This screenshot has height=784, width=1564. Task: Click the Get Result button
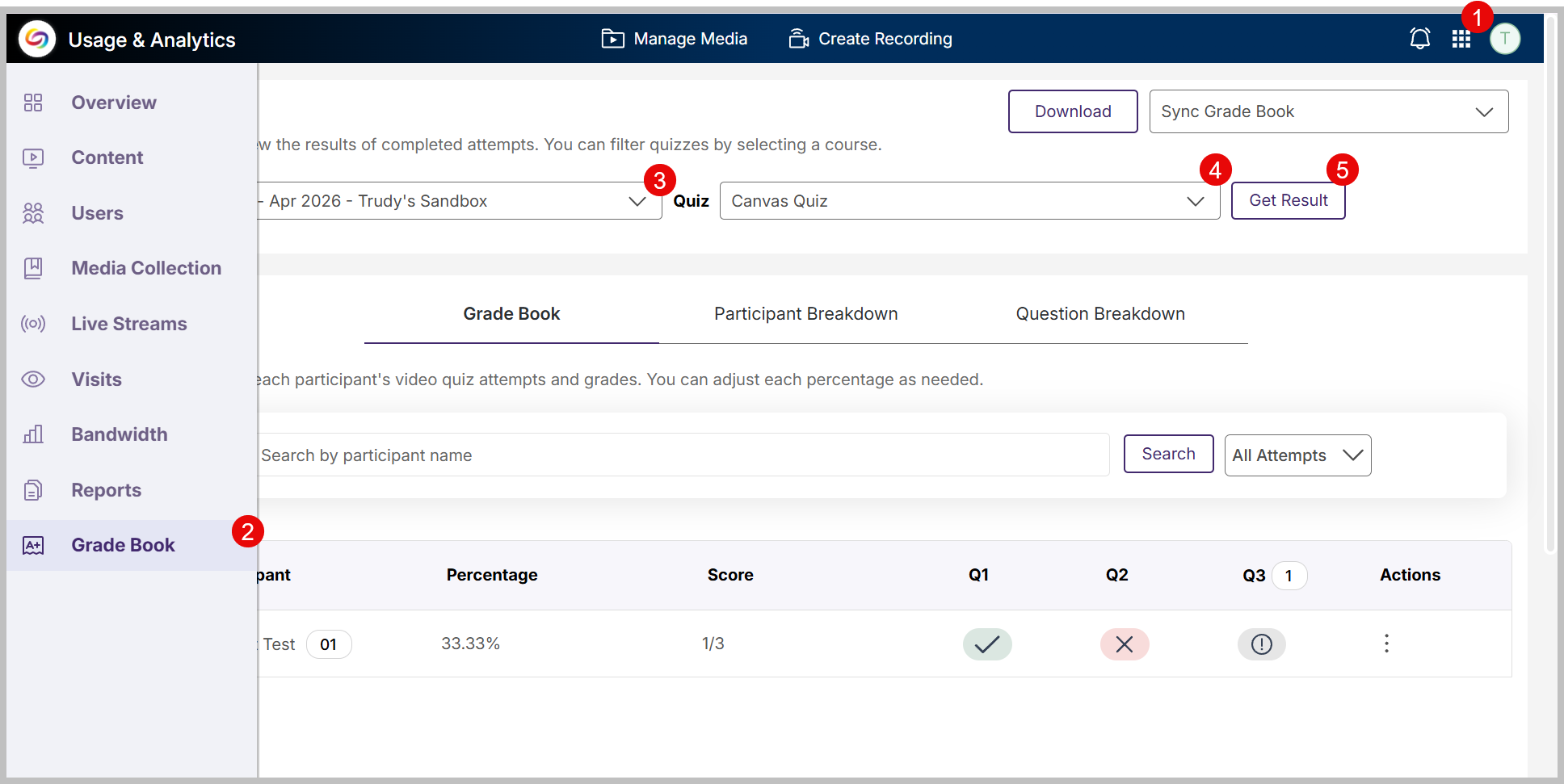(1289, 200)
